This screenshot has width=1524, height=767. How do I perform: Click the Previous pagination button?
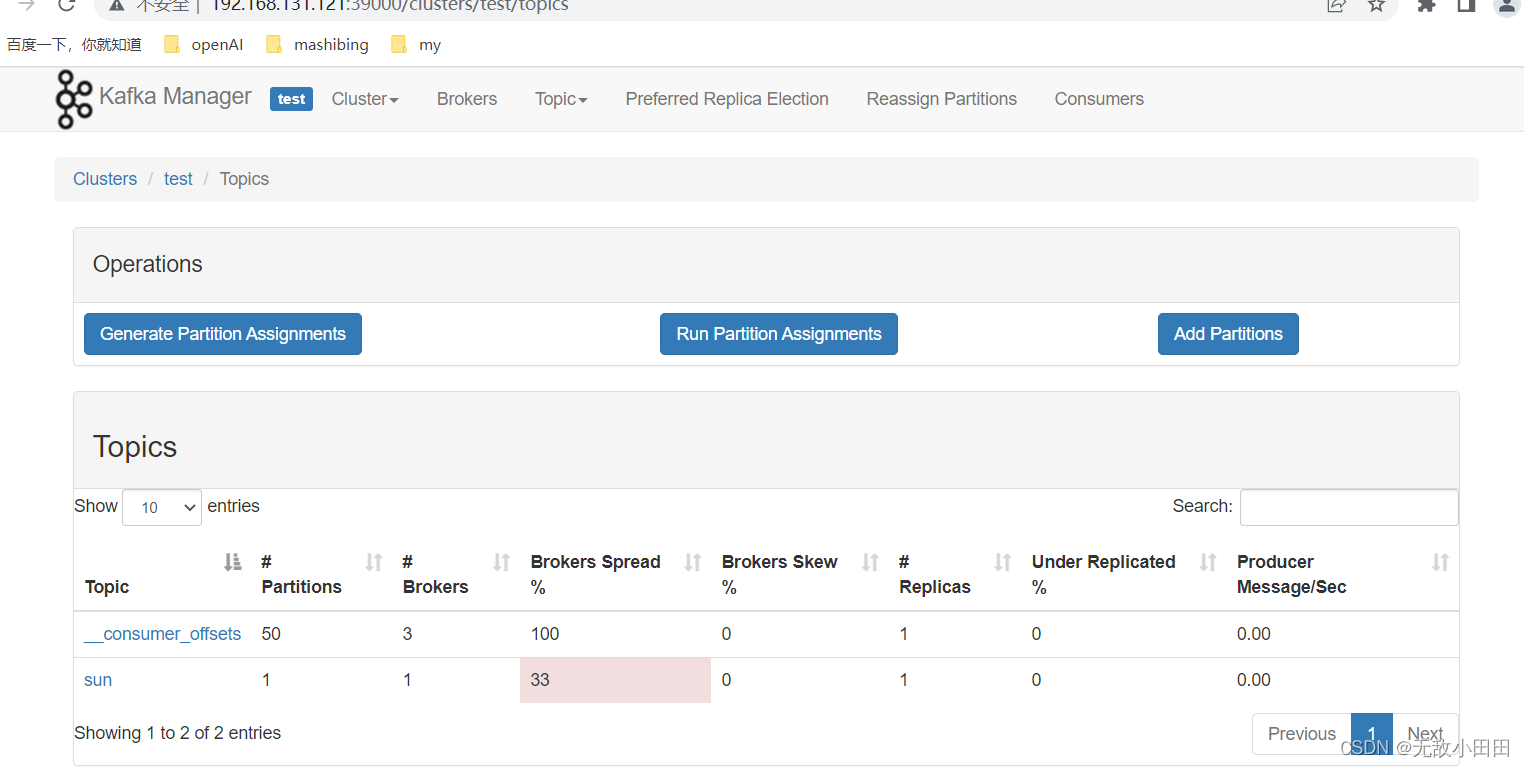[x=1301, y=734]
